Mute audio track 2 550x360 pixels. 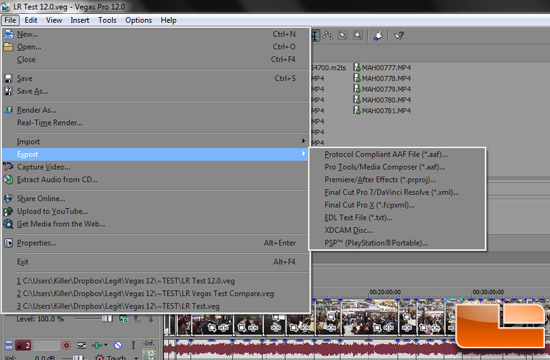(x=118, y=345)
